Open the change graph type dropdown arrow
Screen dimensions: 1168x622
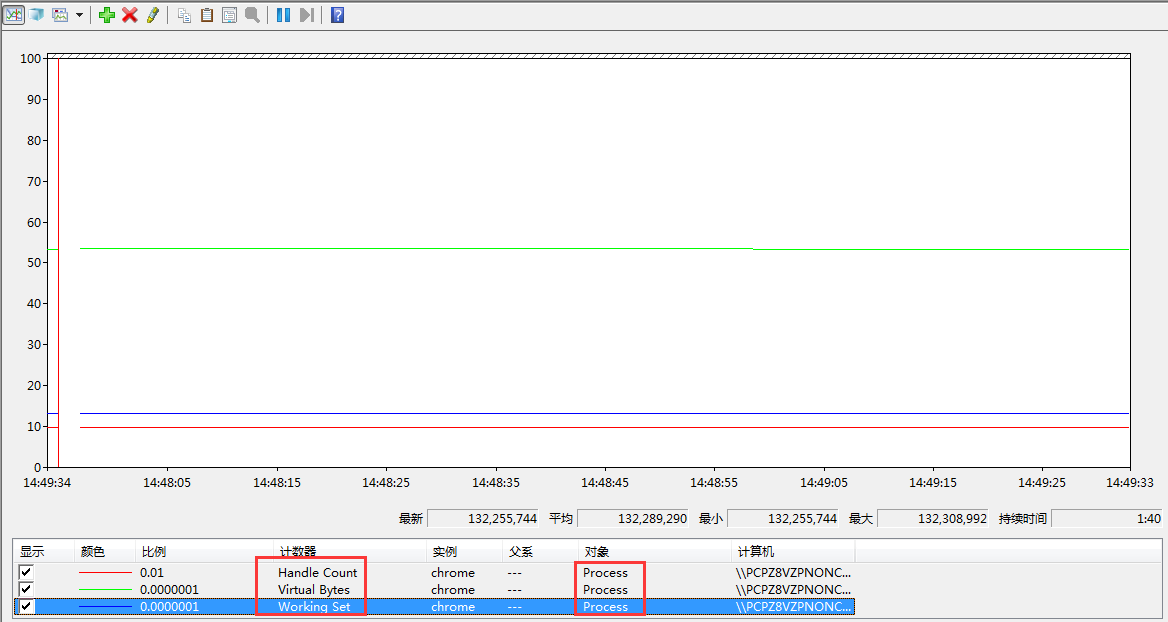(x=79, y=16)
